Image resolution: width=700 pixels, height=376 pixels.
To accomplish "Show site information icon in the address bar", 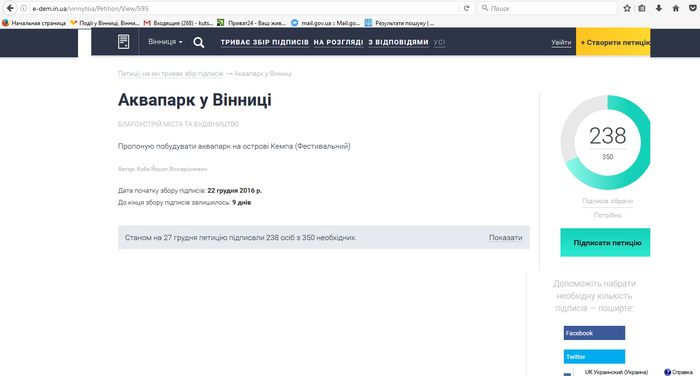I will pos(24,8).
